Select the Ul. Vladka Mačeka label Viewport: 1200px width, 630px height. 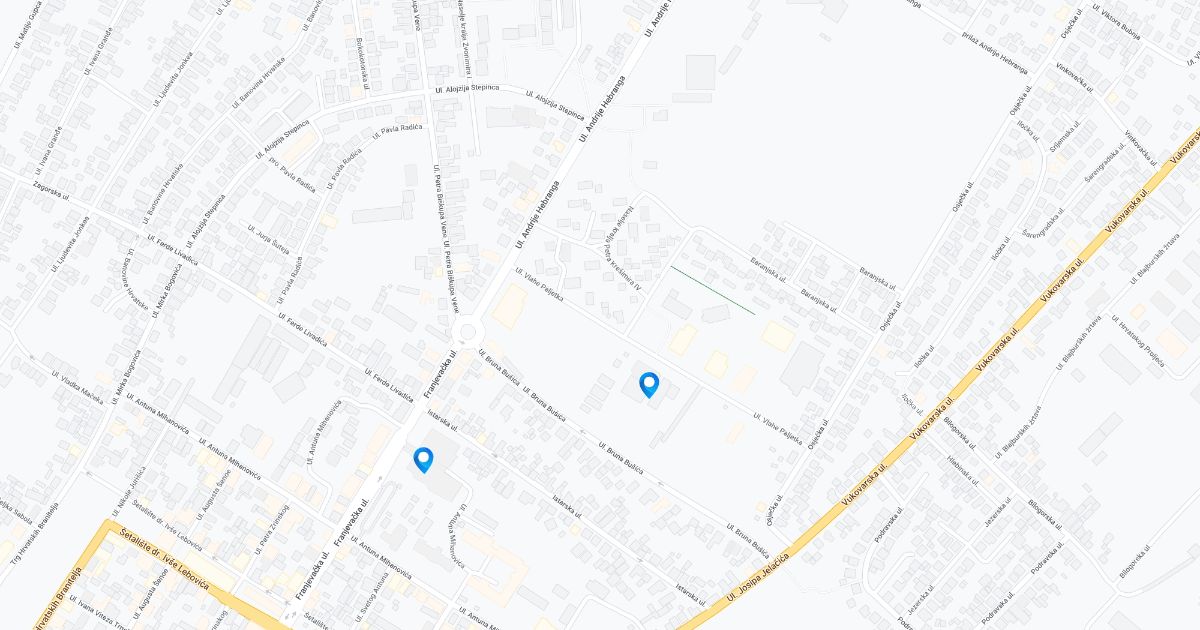pyautogui.click(x=79, y=379)
